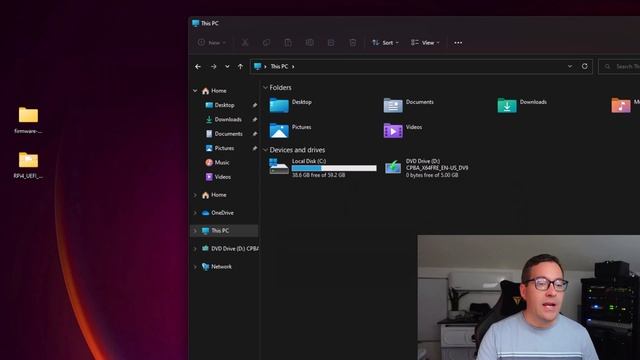Go forward with the Forward arrow
Image resolution: width=640 pixels, height=360 pixels.
213,67
